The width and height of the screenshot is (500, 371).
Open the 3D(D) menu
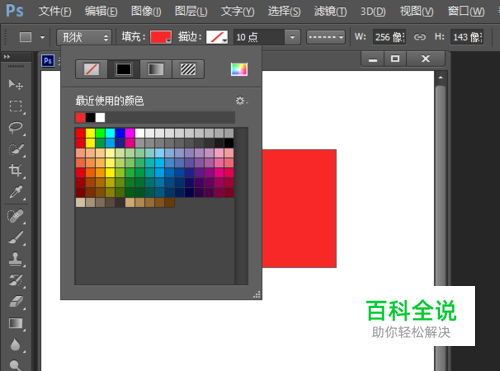click(x=373, y=11)
